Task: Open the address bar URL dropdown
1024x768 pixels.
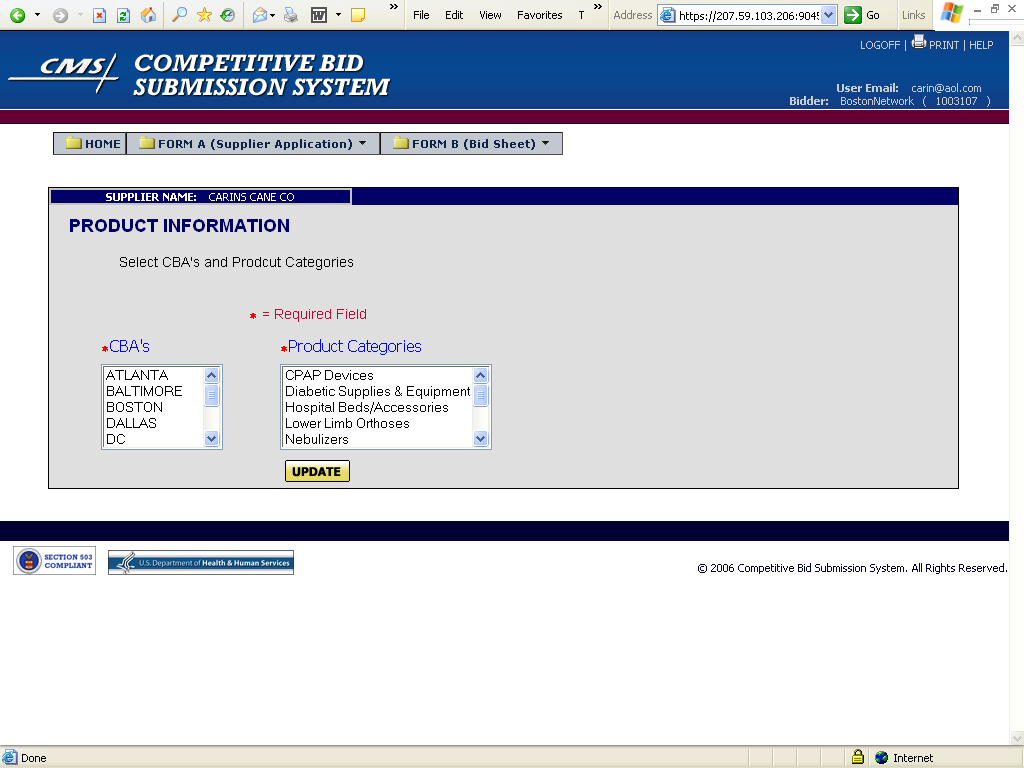Action: tap(828, 15)
